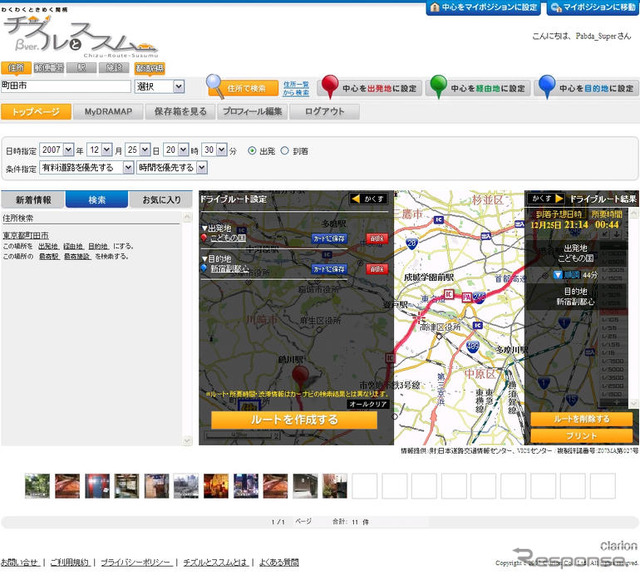Click 中心をマイポジションに設定 house button
Viewport: 640px width, 580px height.
pyautogui.click(x=483, y=7)
